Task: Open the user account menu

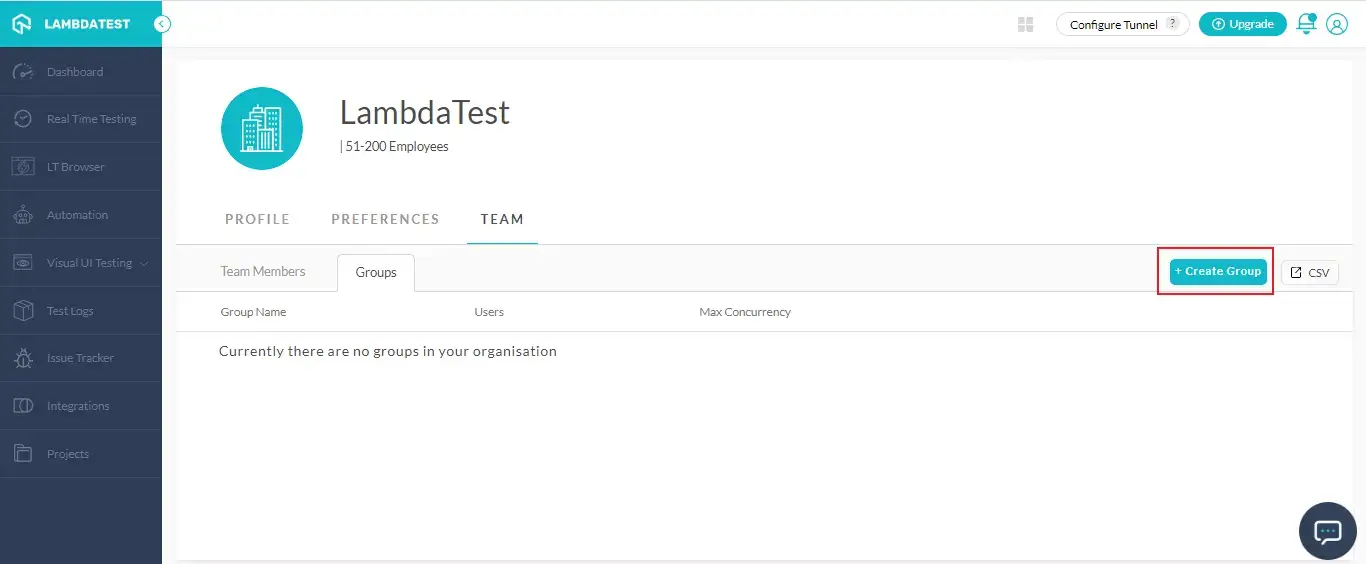Action: coord(1337,25)
